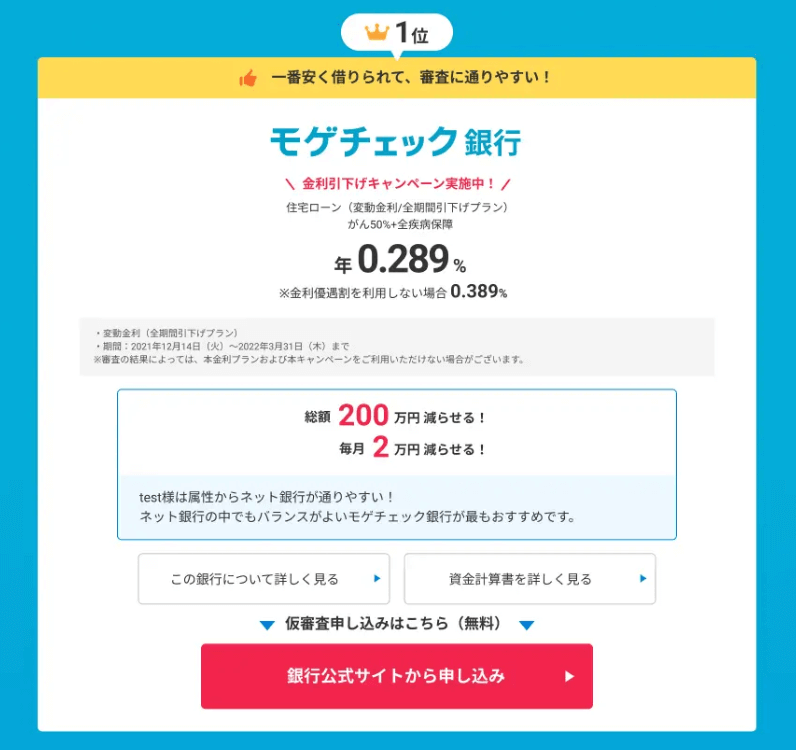Click the orange thumbs-up icon
796x750 pixels.
click(248, 78)
